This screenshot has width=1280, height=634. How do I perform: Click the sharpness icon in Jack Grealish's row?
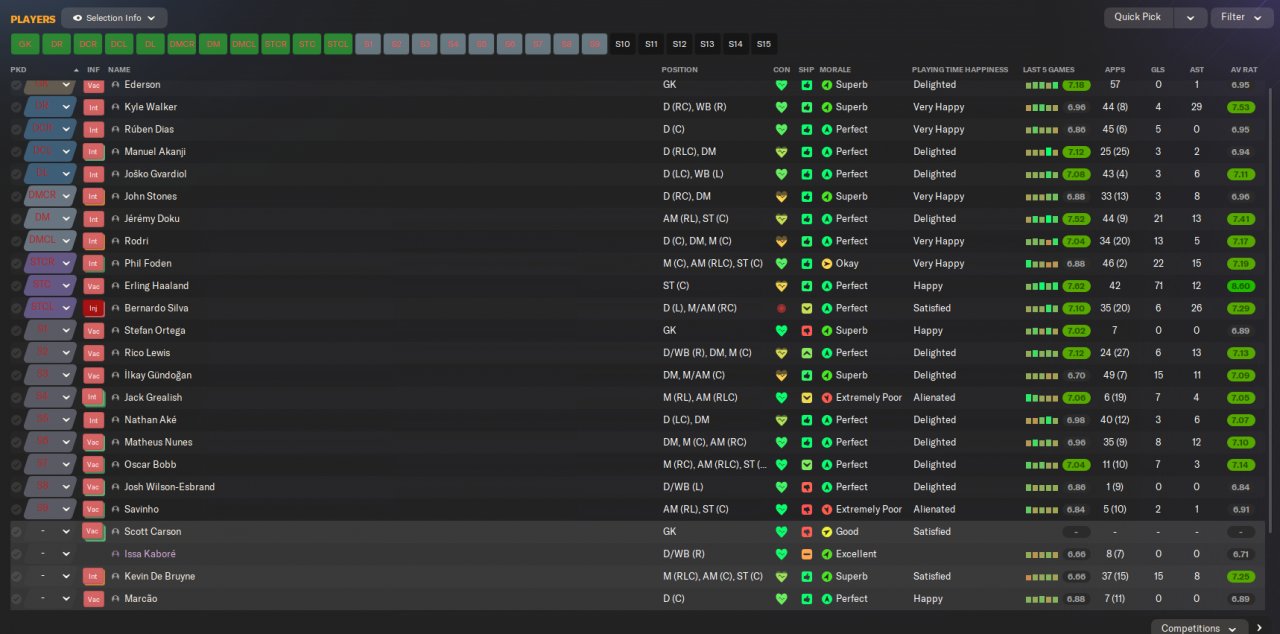point(806,397)
